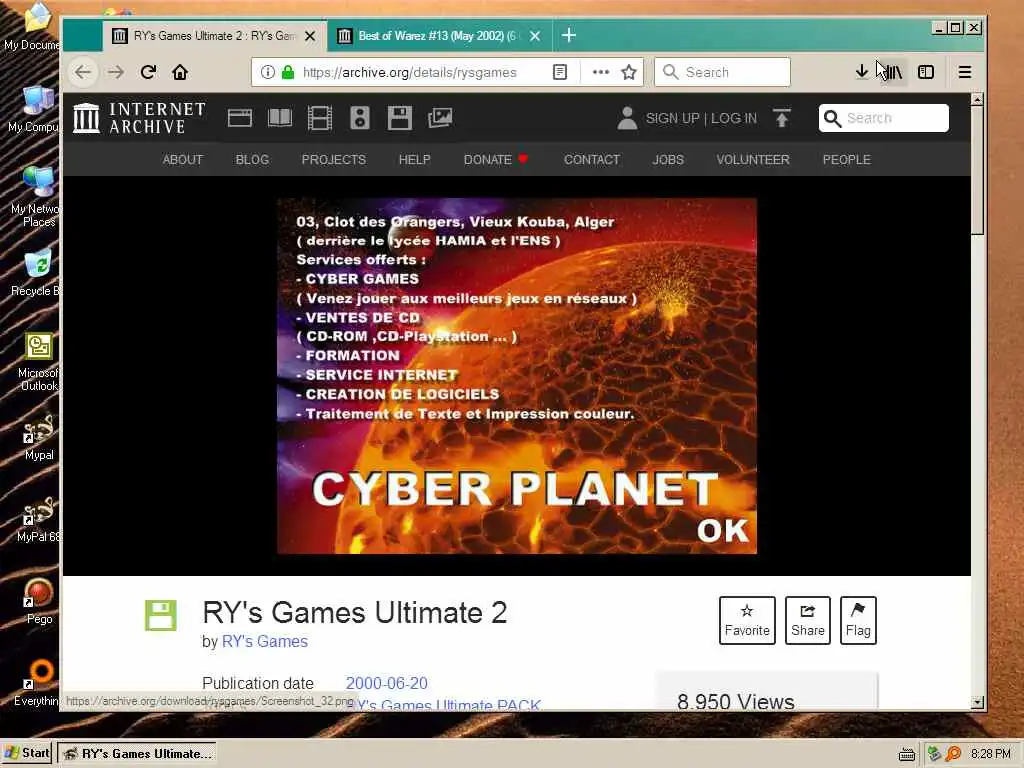1024x768 pixels.
Task: Click the green secure padlock icon
Action: (x=287, y=72)
